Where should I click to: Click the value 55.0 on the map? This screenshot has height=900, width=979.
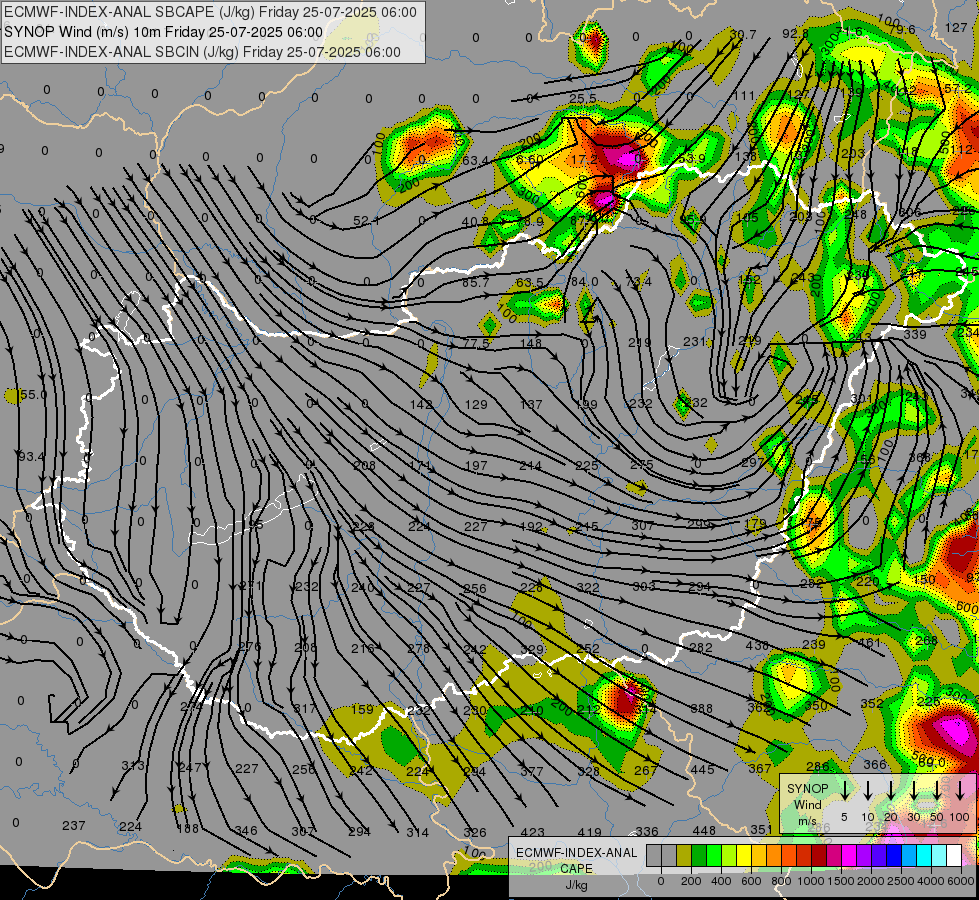point(33,395)
